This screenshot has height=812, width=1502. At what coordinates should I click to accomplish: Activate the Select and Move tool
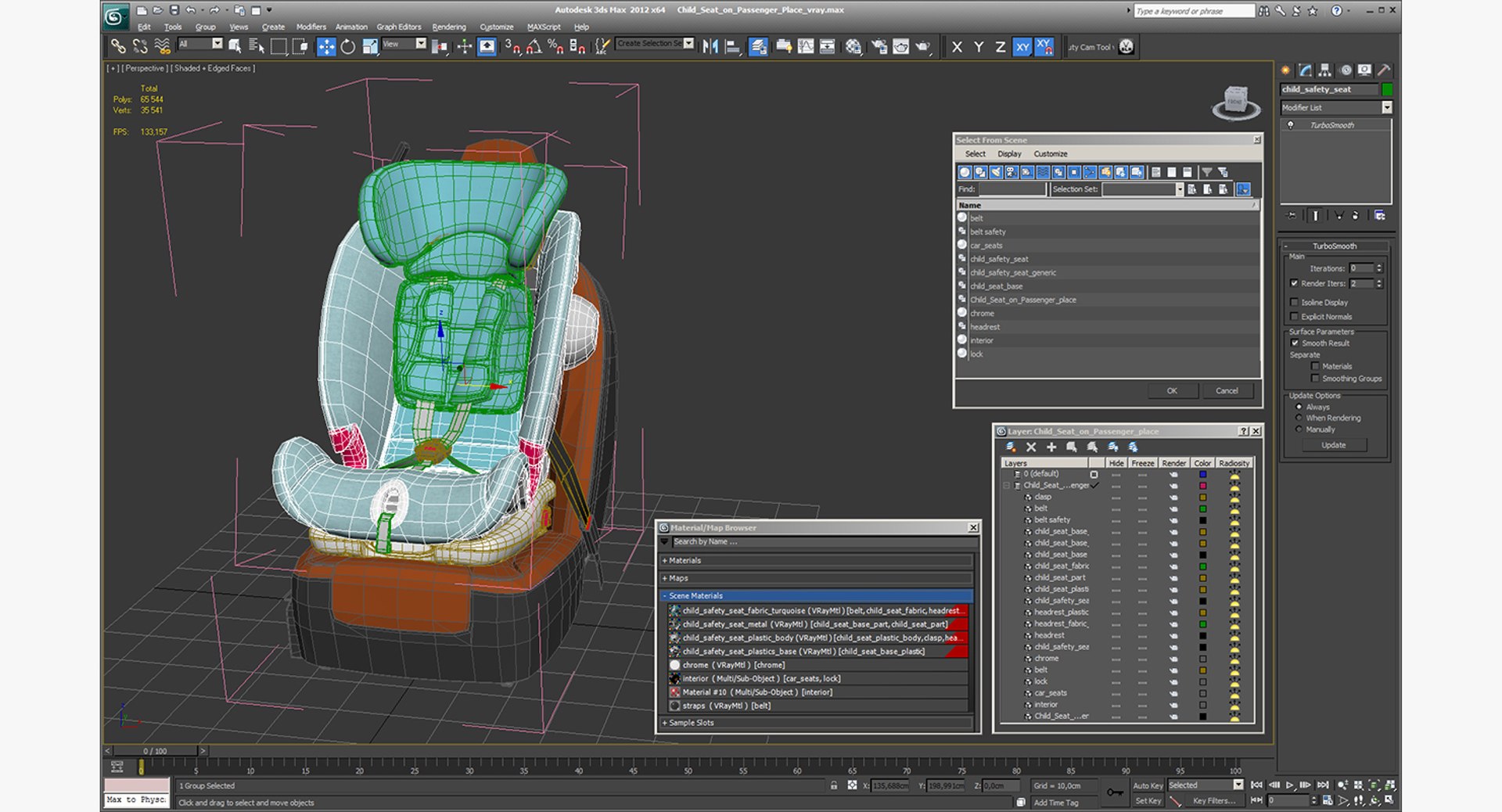[x=326, y=47]
